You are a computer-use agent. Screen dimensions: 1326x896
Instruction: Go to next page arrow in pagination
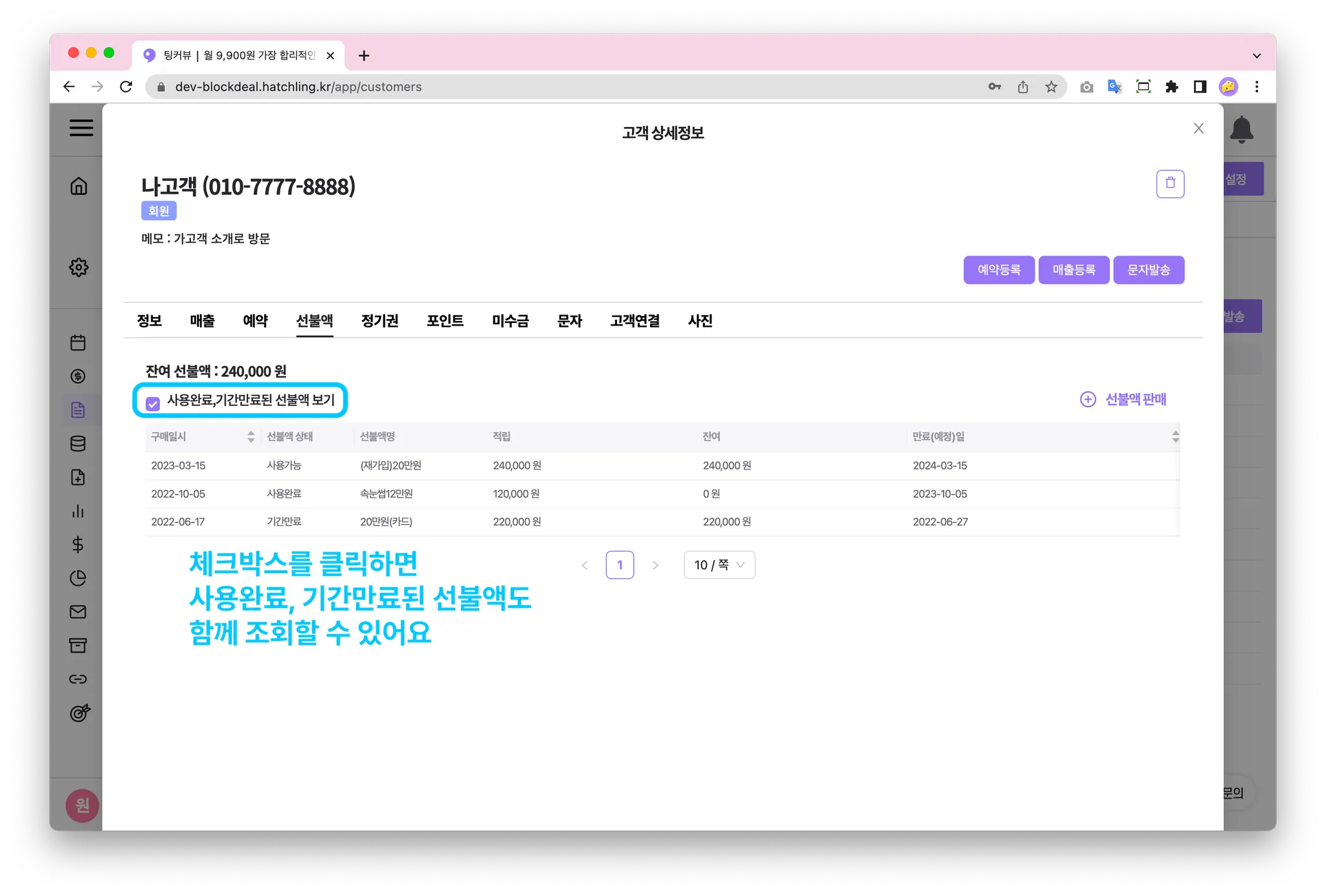point(655,565)
